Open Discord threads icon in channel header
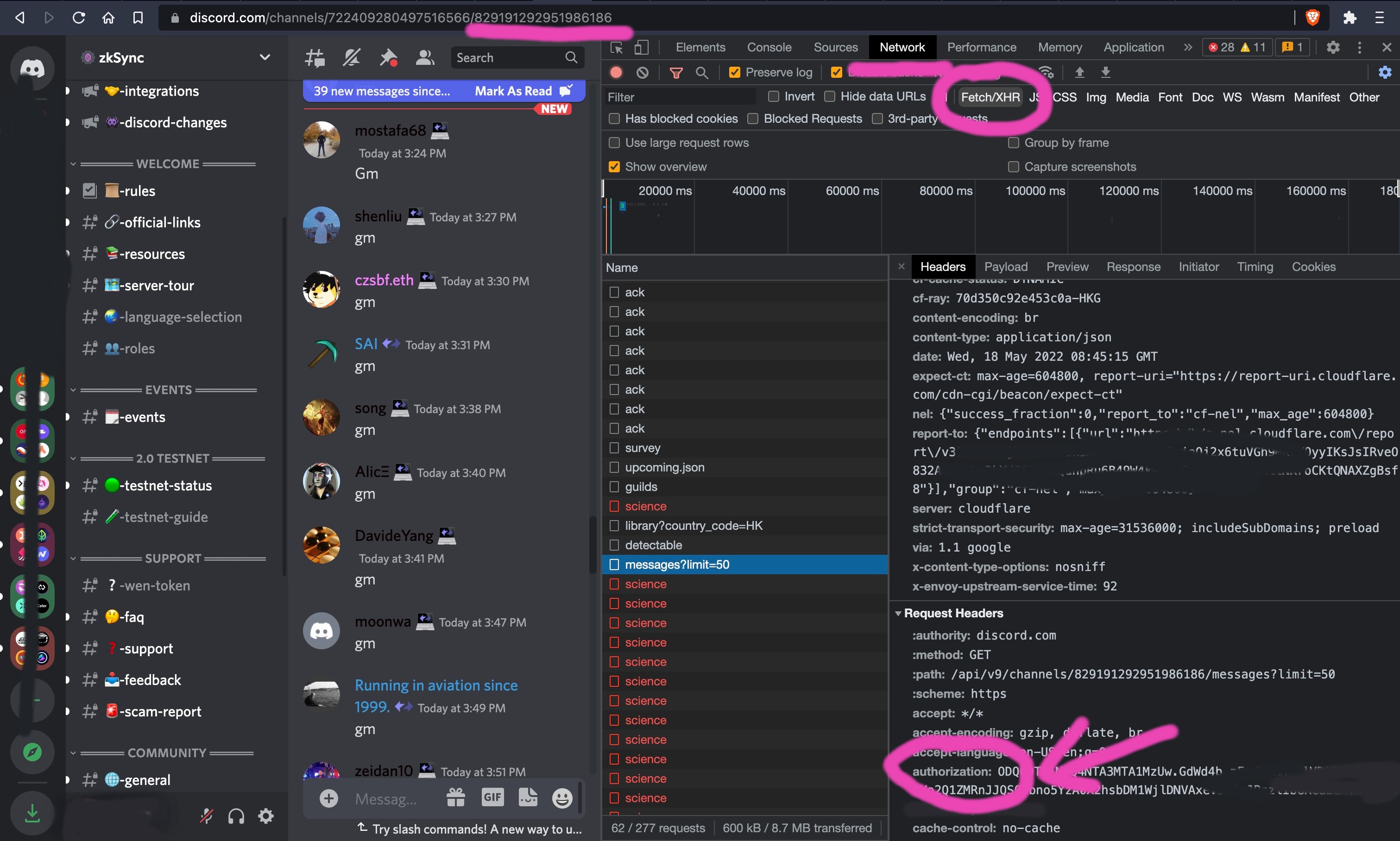This screenshot has width=1400, height=841. (315, 58)
